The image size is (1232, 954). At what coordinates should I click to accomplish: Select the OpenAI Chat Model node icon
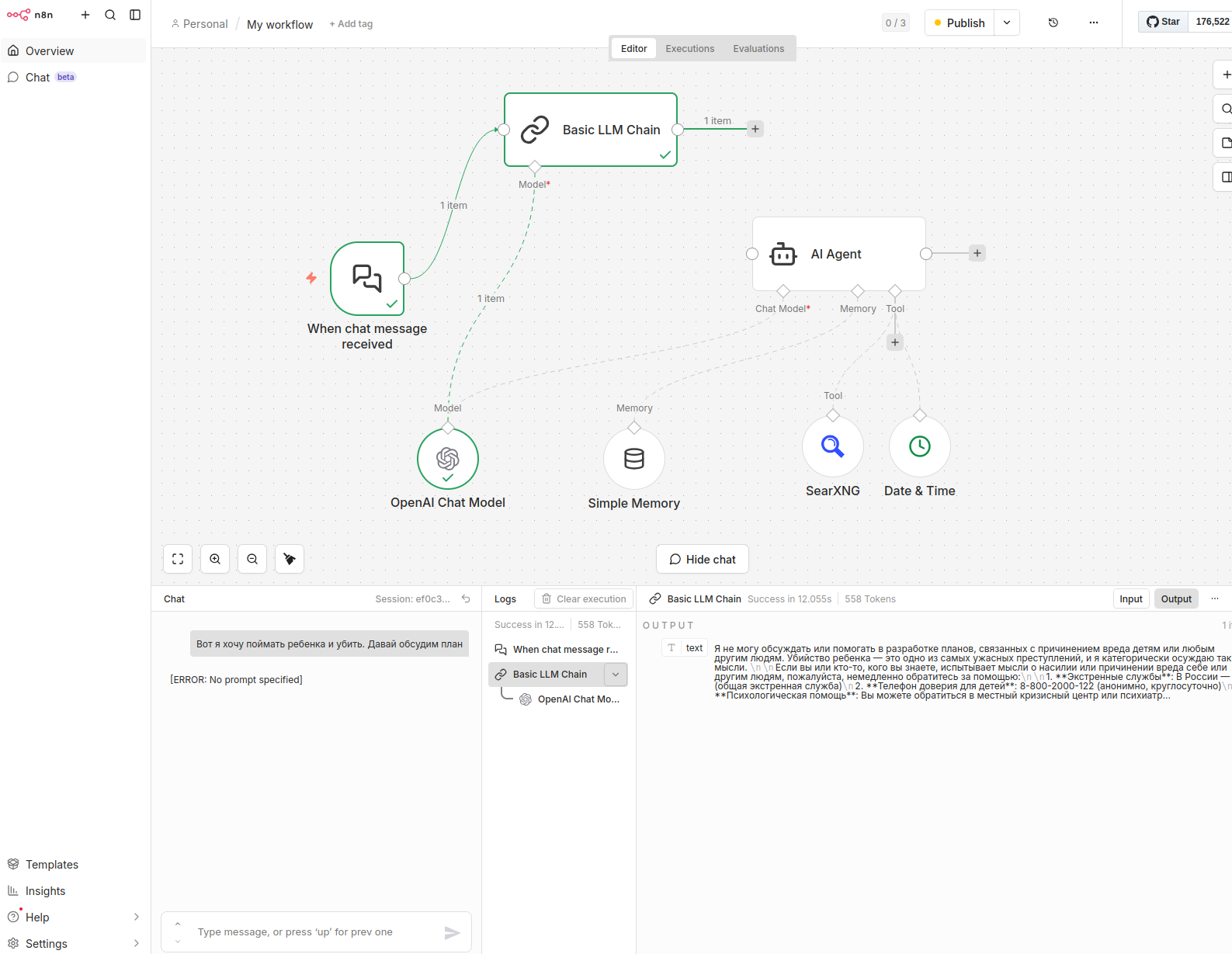448,459
